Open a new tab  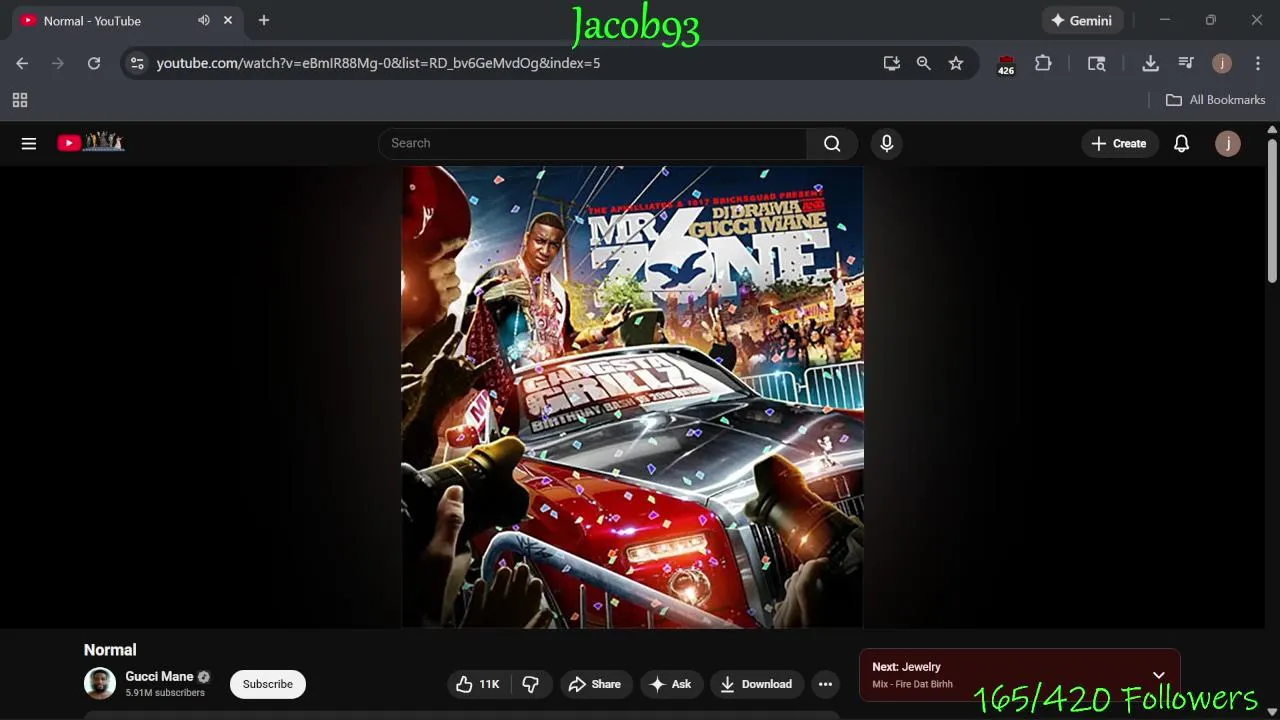[x=264, y=20]
